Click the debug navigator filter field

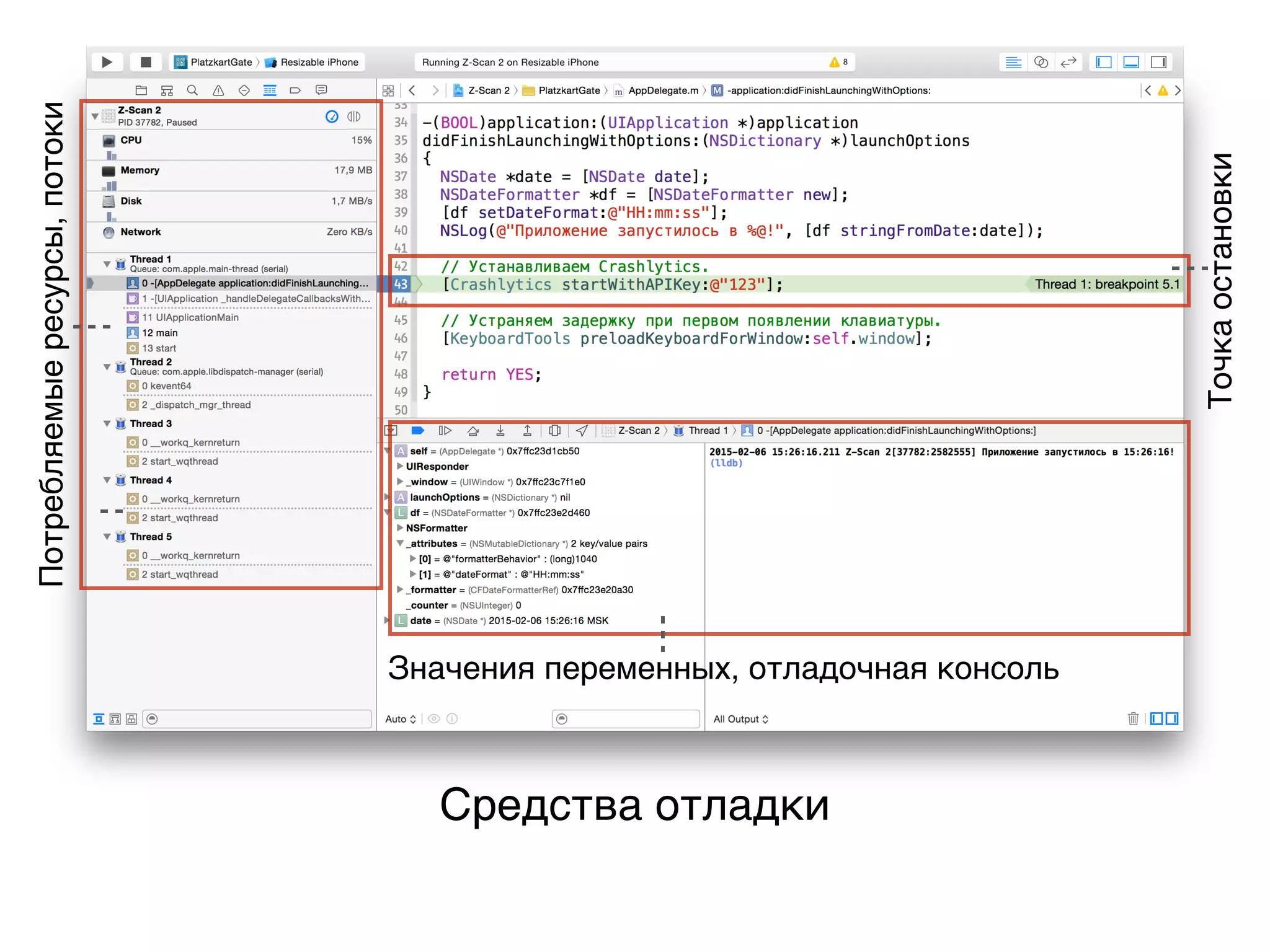click(x=257, y=719)
